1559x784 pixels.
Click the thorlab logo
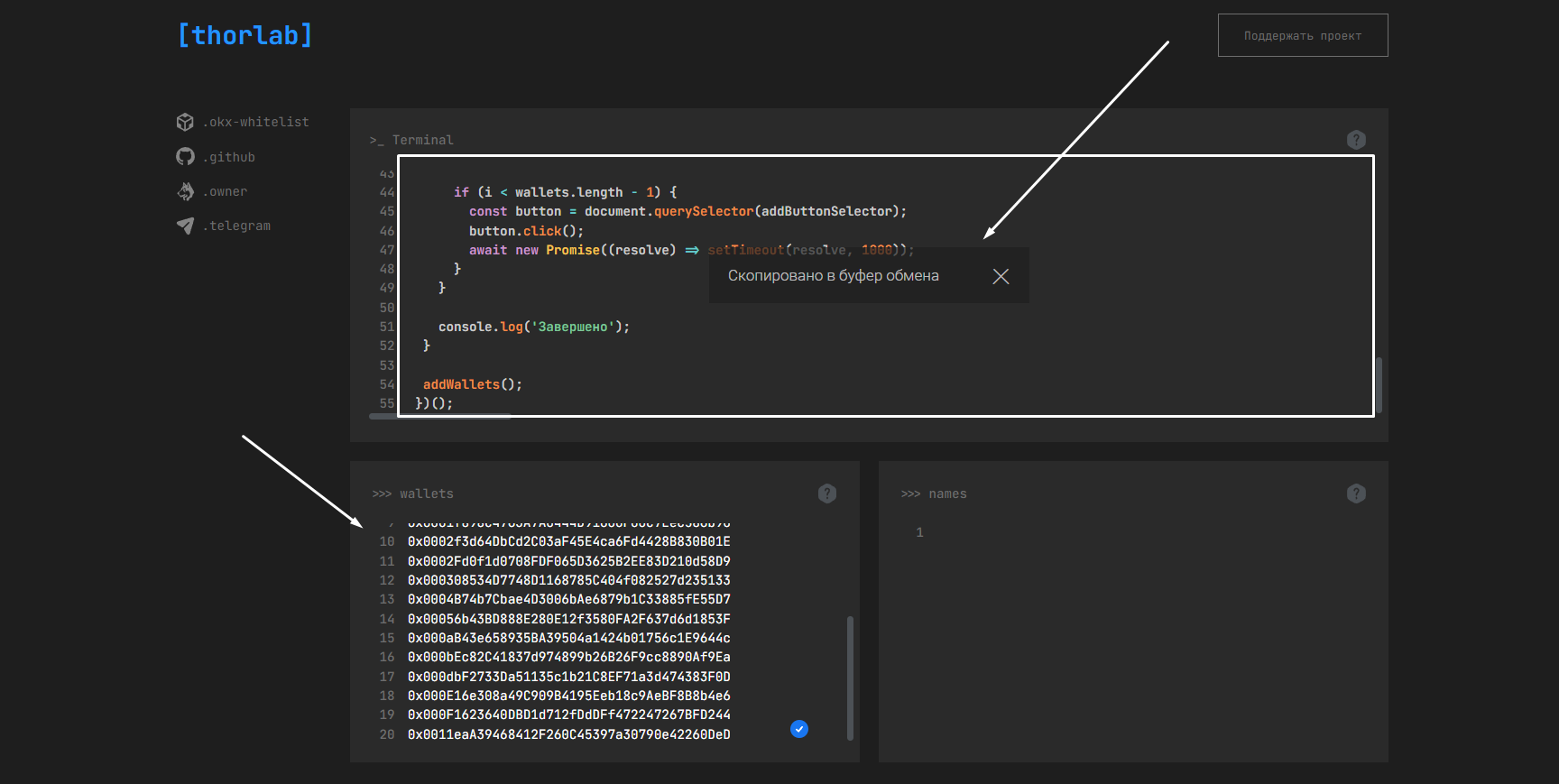click(x=244, y=35)
